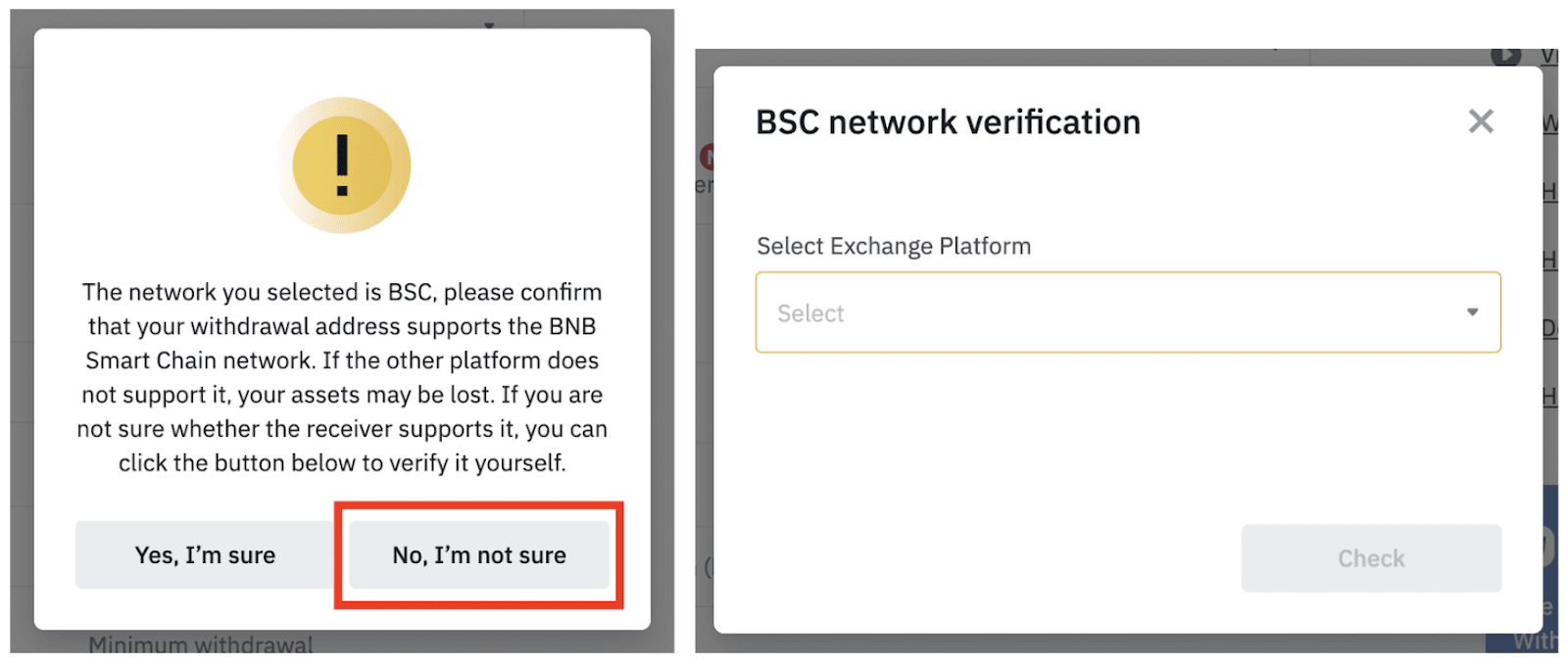Click the partially hidden dropdown arrow above the warning dialog
The height and width of the screenshot is (665, 1568).
[x=489, y=25]
